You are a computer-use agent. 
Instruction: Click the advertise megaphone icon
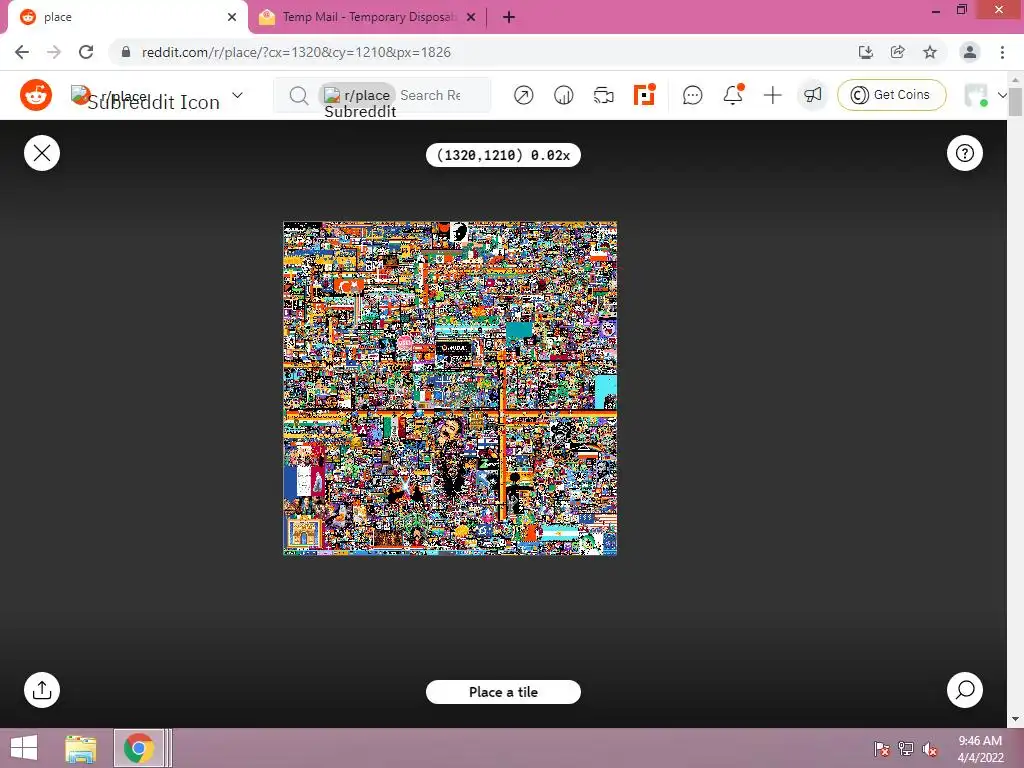point(812,95)
